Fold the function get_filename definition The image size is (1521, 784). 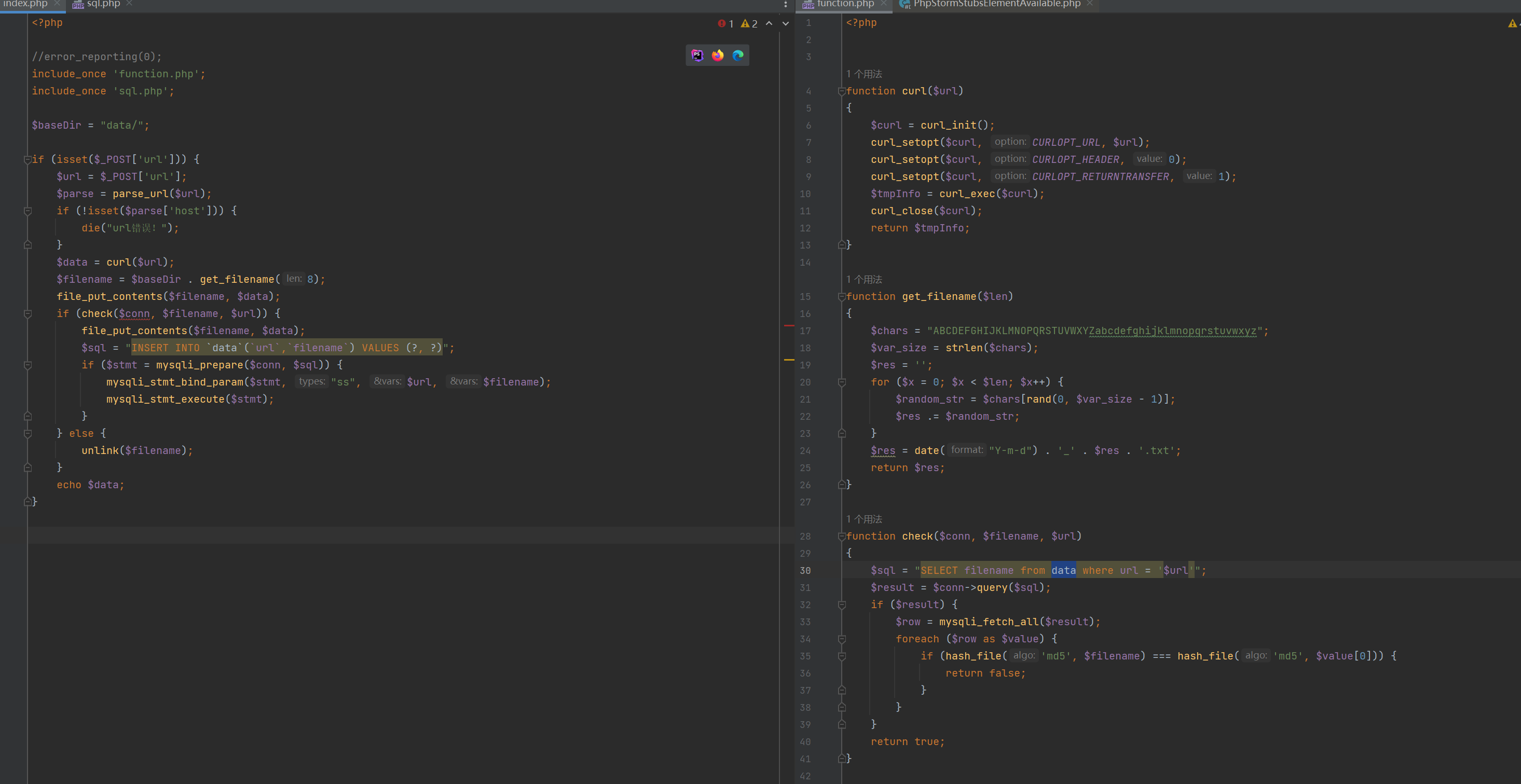[841, 297]
